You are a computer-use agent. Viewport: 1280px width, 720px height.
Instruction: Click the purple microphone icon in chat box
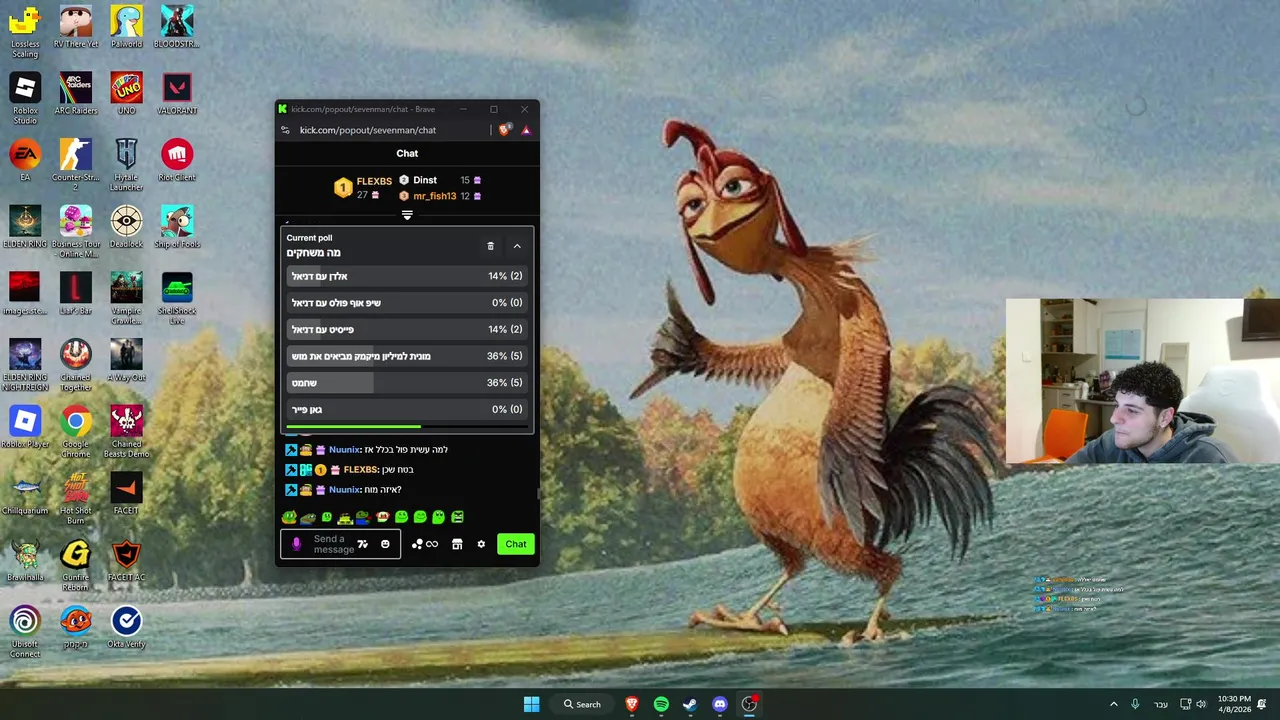tap(296, 544)
